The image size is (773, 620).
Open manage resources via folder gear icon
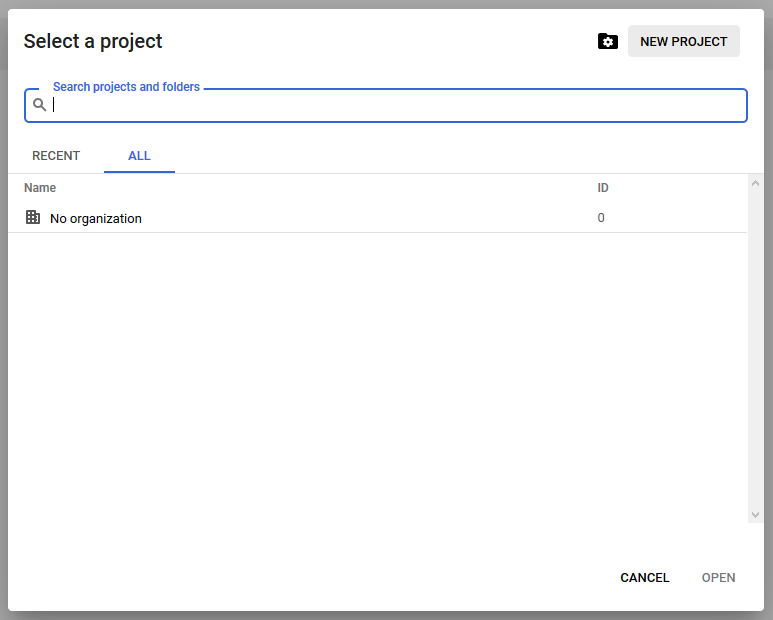click(x=607, y=41)
